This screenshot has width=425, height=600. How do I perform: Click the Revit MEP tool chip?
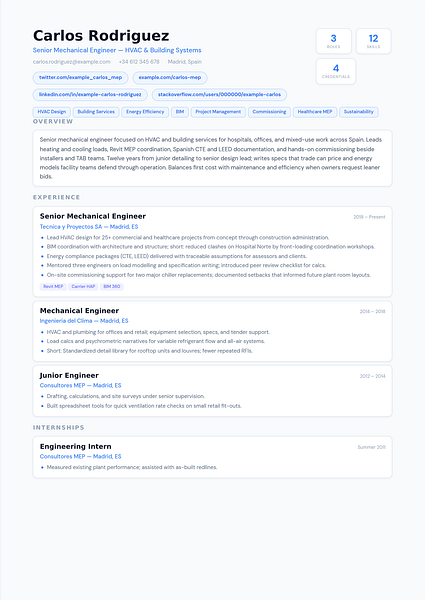click(53, 287)
